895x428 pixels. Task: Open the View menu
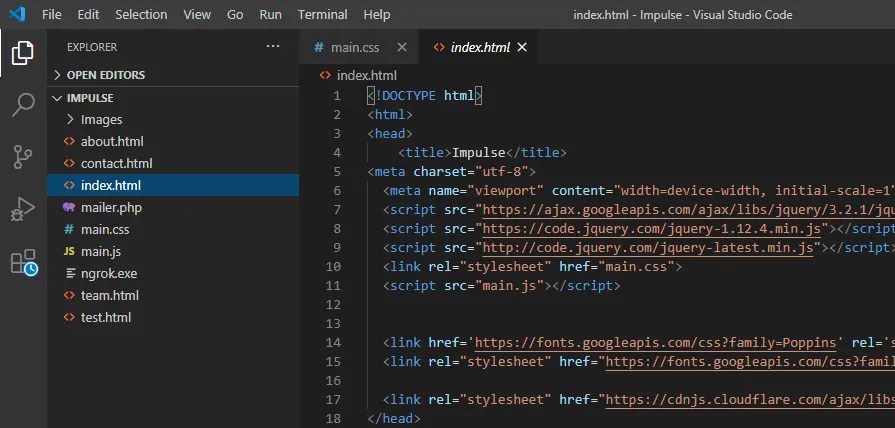197,15
